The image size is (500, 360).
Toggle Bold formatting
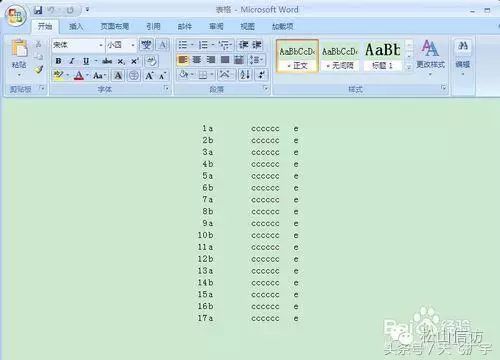tap(58, 61)
